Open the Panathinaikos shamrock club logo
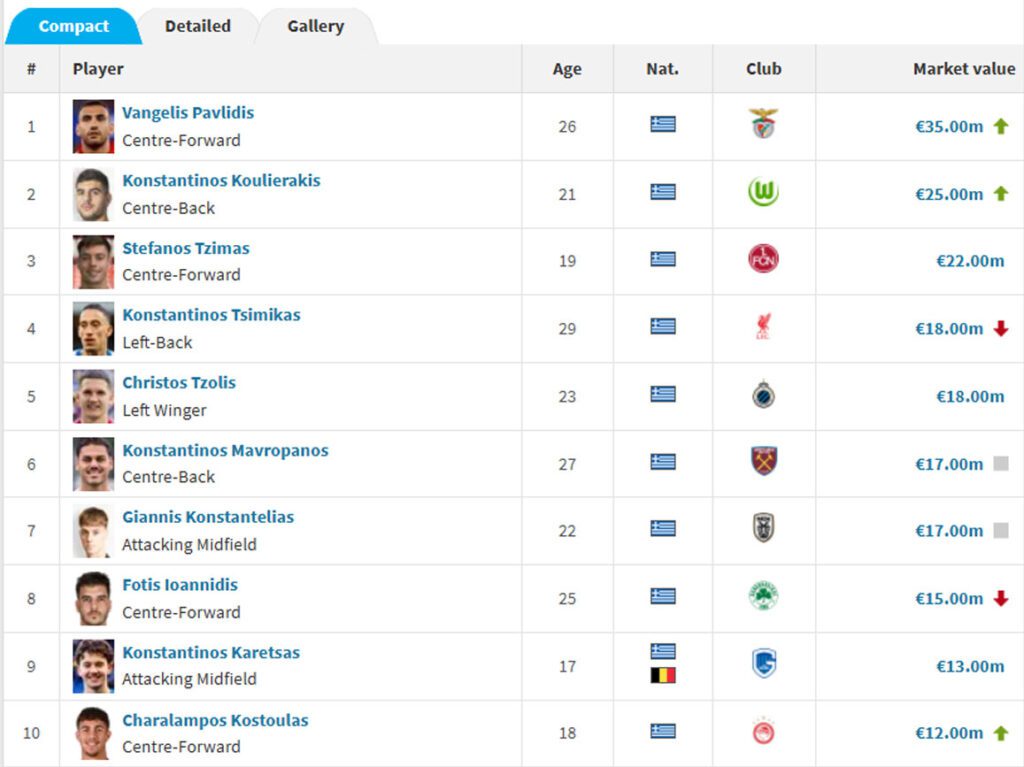The width and height of the screenshot is (1024, 767). (x=763, y=596)
